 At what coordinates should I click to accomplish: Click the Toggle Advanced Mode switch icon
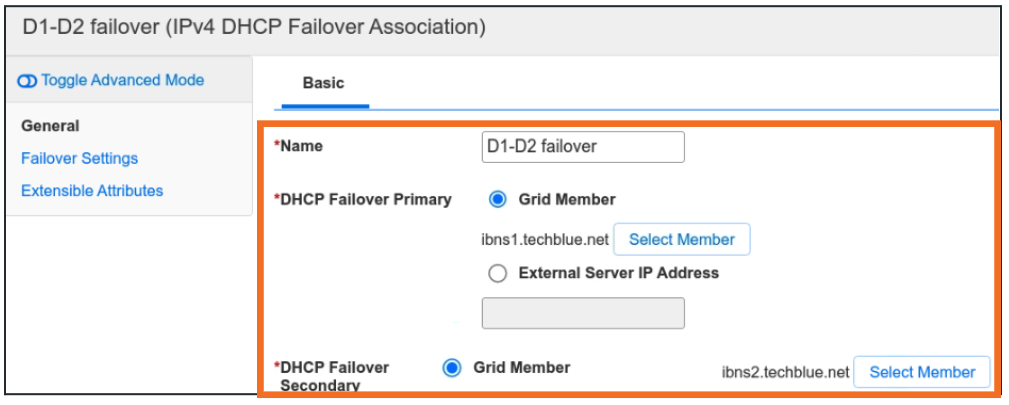[28, 81]
